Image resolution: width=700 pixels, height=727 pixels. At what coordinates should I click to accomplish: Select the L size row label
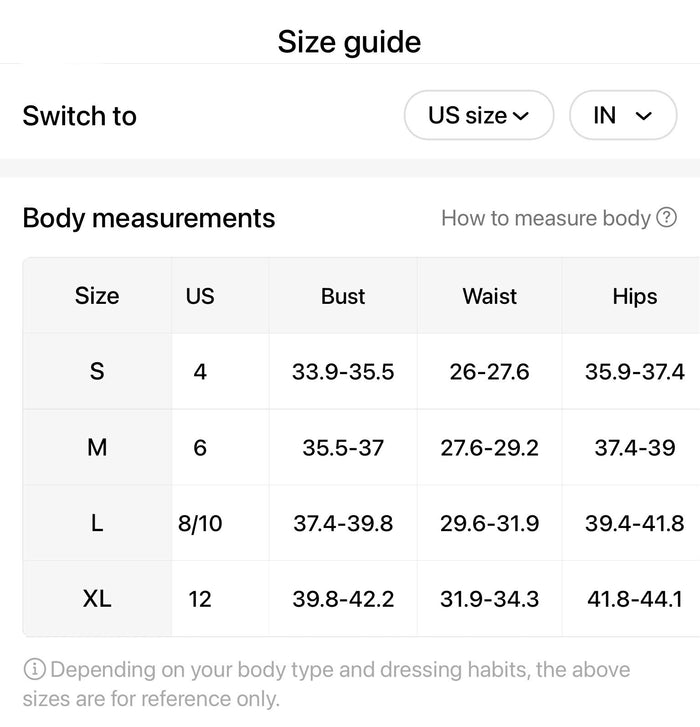97,523
